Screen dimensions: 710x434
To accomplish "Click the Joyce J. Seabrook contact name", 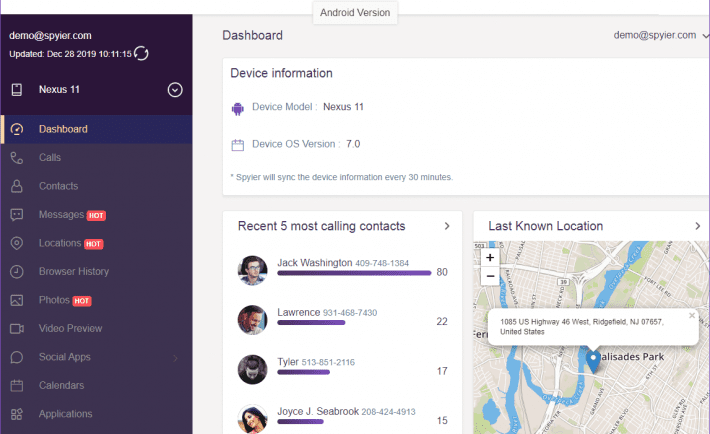I will coord(318,411).
